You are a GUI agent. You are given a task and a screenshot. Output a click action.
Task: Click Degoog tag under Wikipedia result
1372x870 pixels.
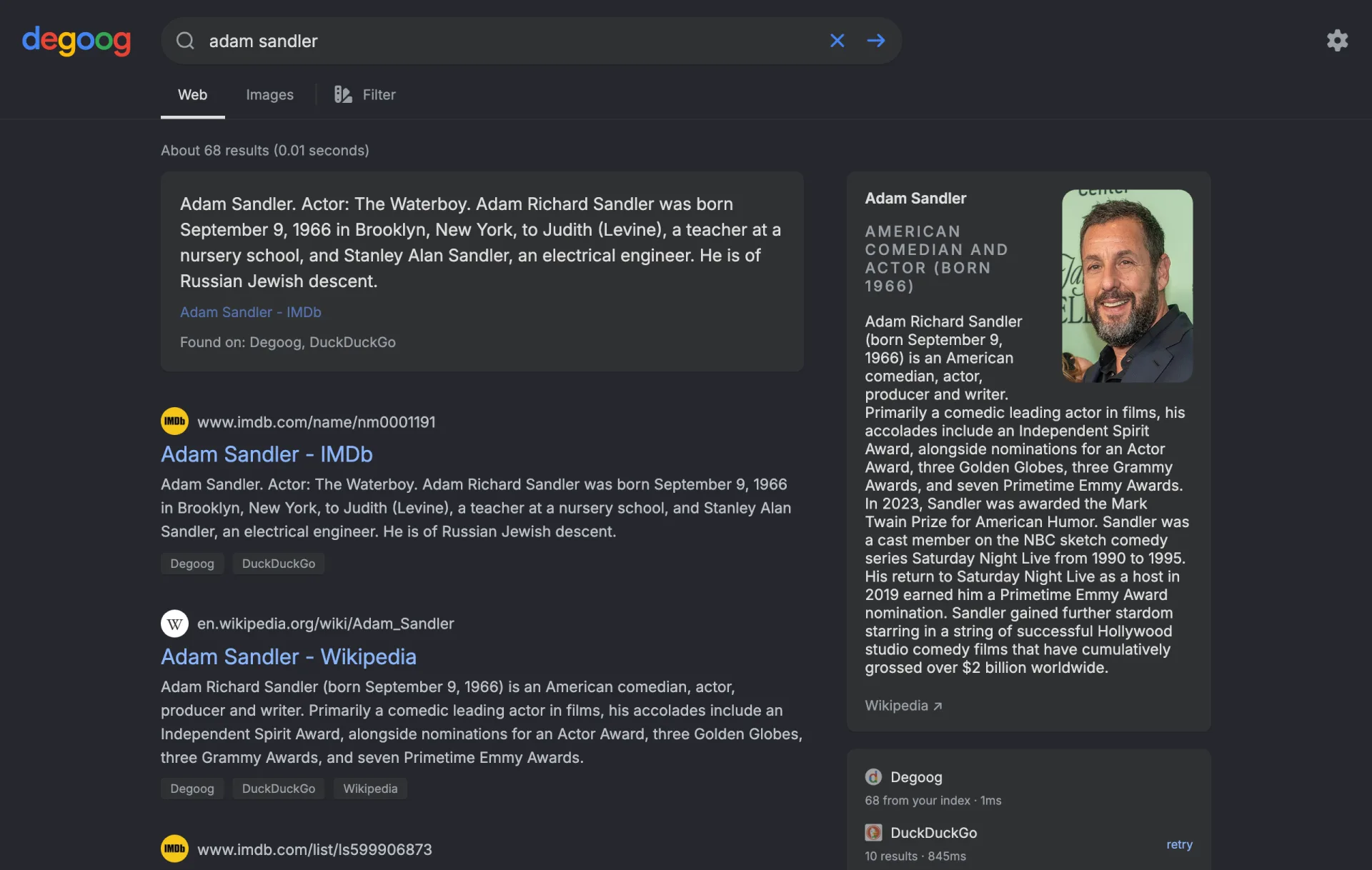[192, 789]
